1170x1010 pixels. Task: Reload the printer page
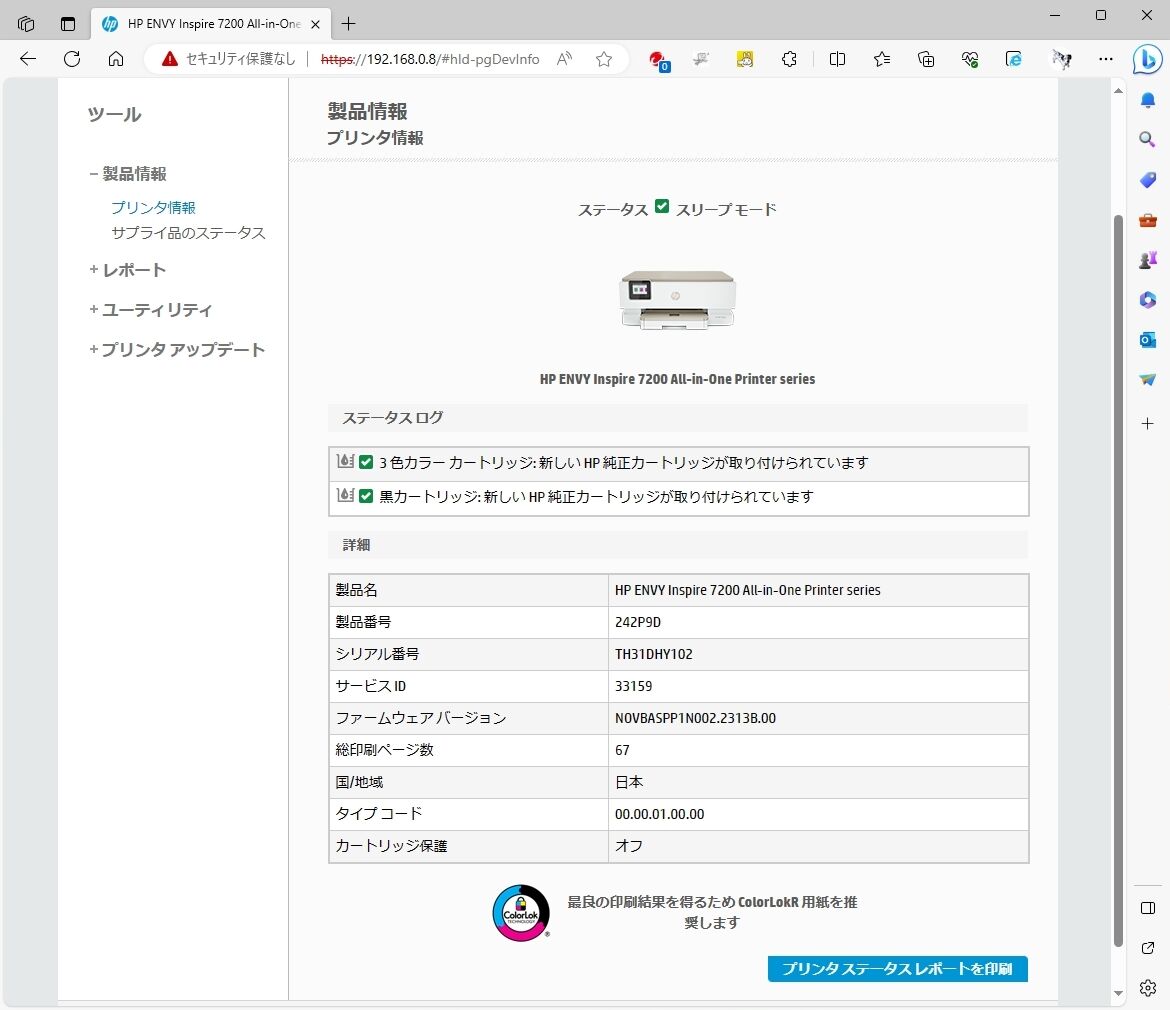tap(72, 59)
